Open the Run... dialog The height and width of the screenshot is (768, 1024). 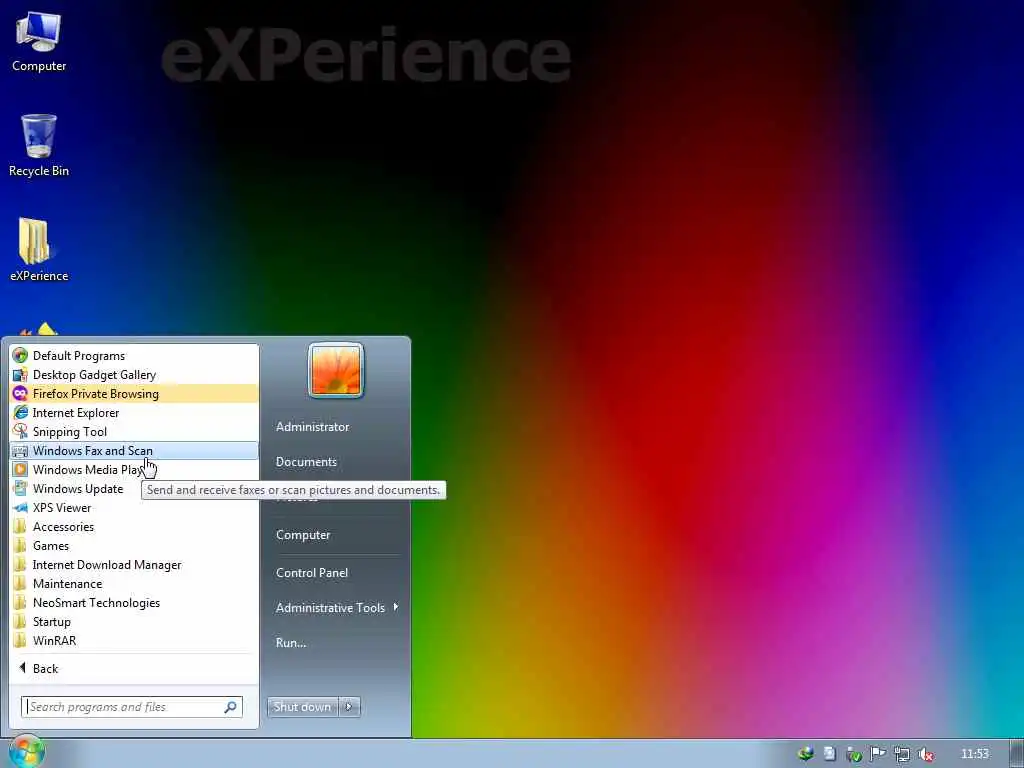point(291,643)
